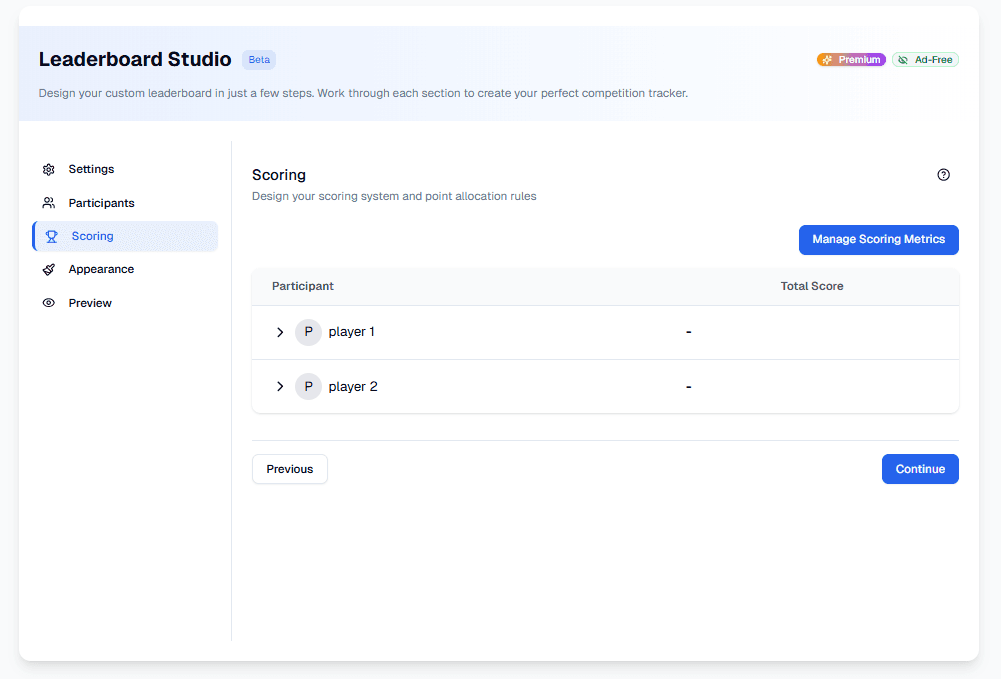Click the Continue button
Screen dimensions: 1001x679
point(919,468)
